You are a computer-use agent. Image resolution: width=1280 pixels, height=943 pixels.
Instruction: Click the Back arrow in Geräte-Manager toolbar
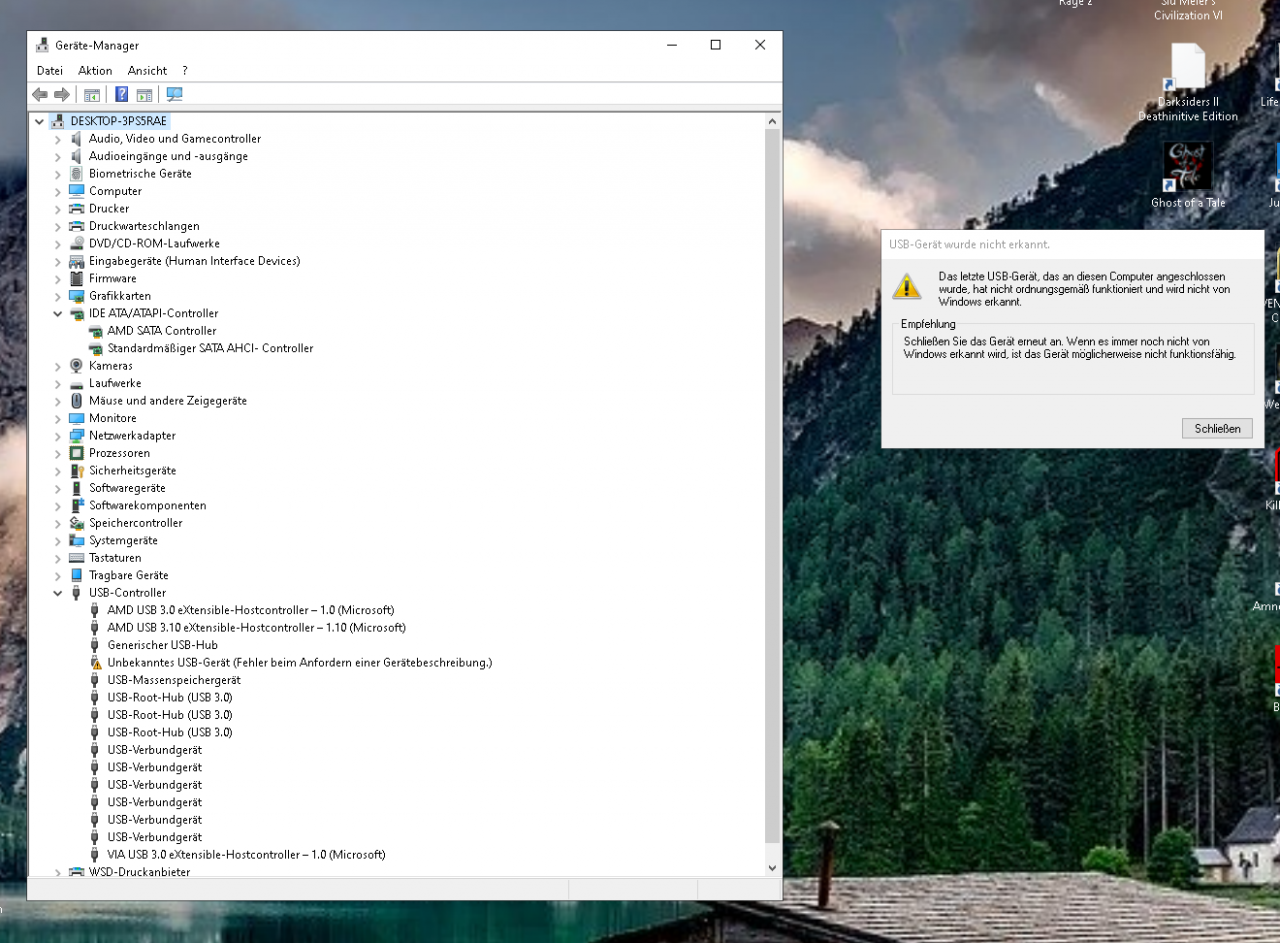coord(40,94)
